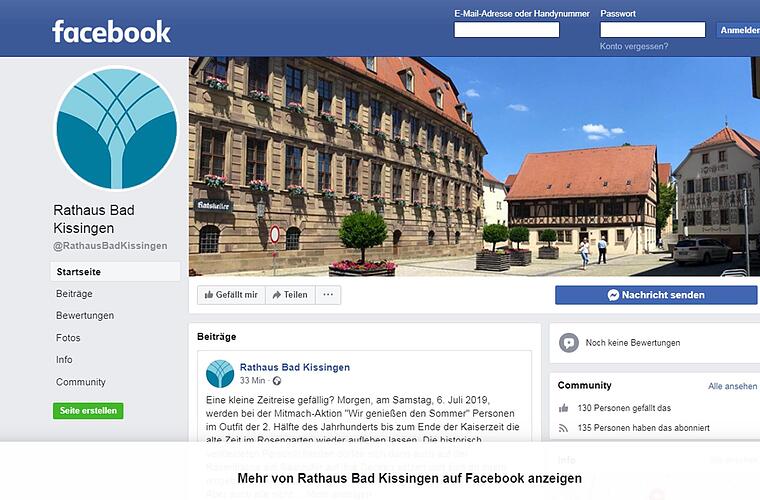Viewport: 760px width, 500px height.
Task: Click the three-dots more options button
Action: tap(328, 295)
